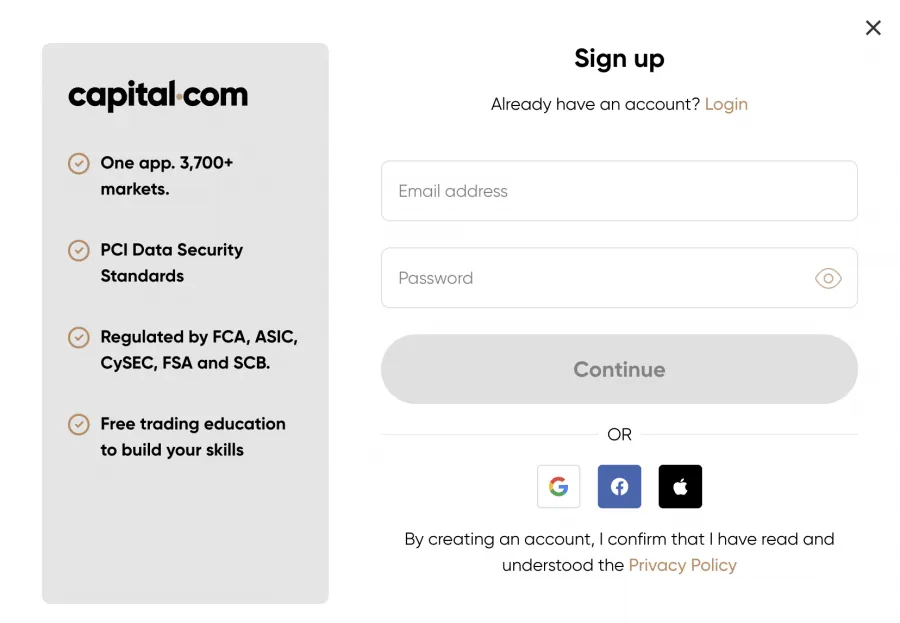The image size is (900, 623).
Task: Click 'Already have an account?' text
Action: click(x=594, y=104)
